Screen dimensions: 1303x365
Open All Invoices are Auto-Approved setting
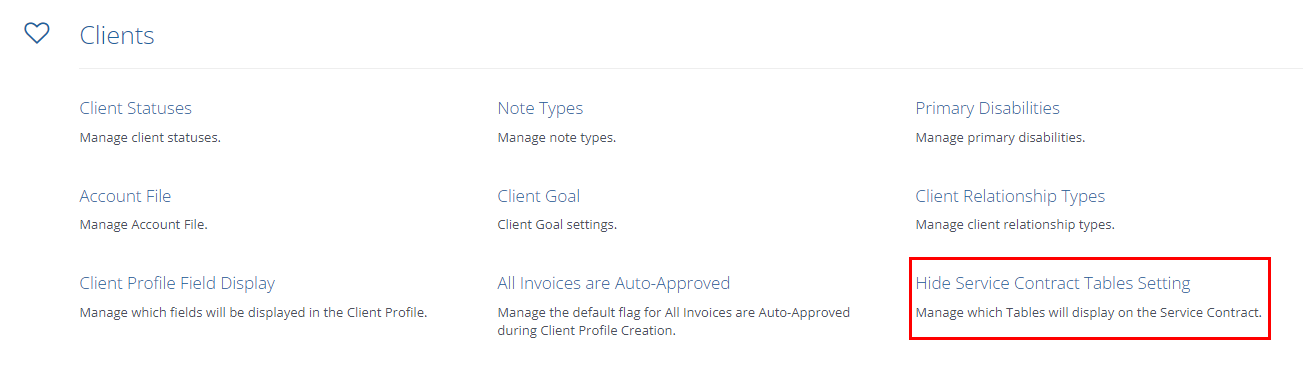point(614,283)
